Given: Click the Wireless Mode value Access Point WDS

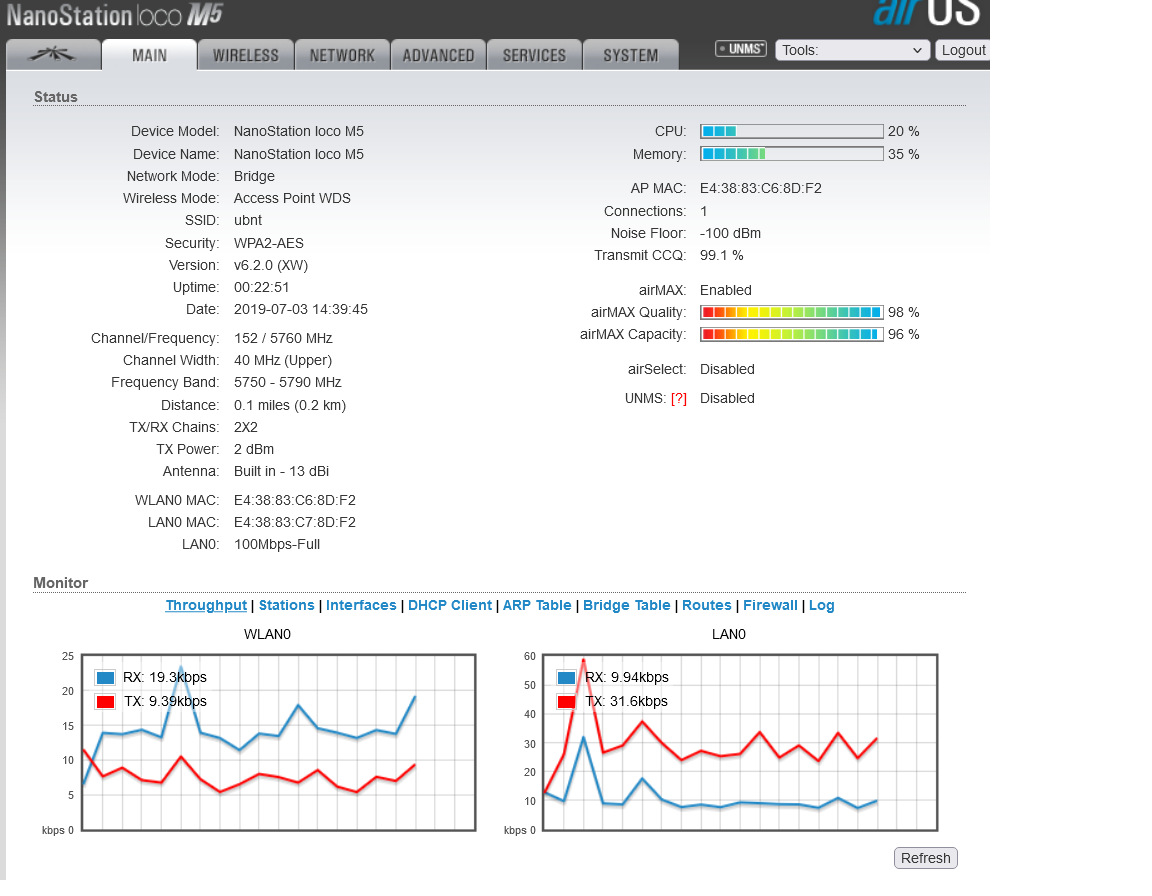Looking at the screenshot, I should point(292,199).
